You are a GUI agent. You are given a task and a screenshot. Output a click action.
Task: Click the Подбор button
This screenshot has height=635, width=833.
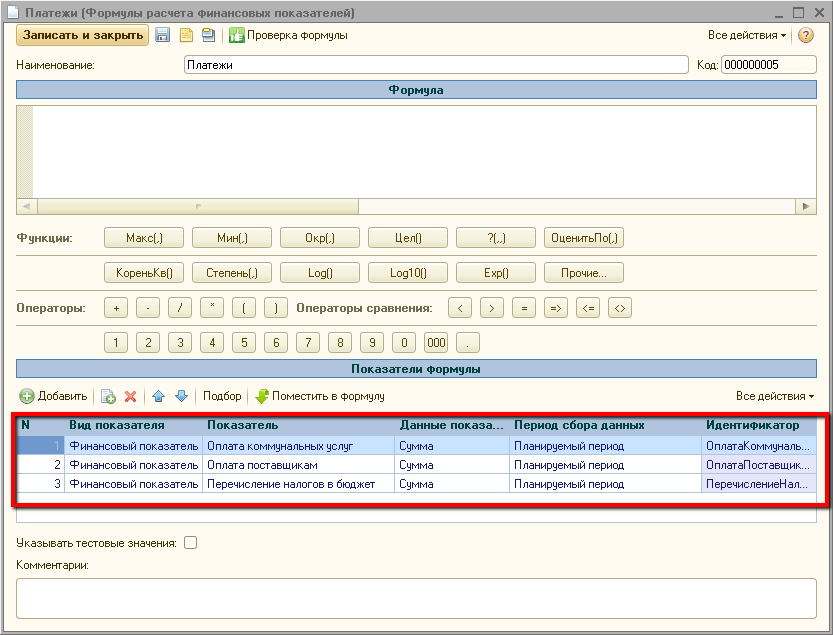click(222, 396)
